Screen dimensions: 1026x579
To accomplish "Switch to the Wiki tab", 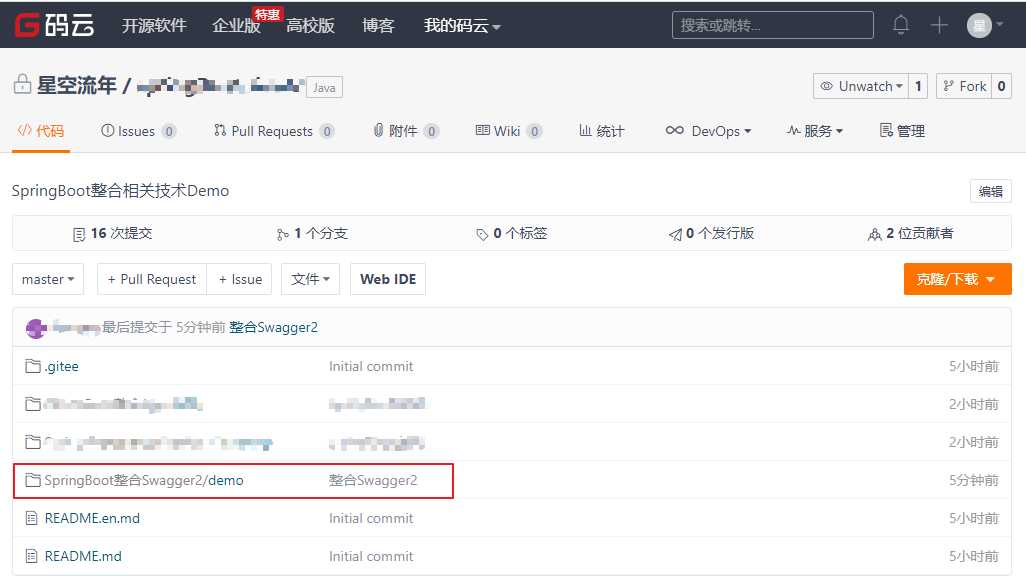I will [x=508, y=131].
